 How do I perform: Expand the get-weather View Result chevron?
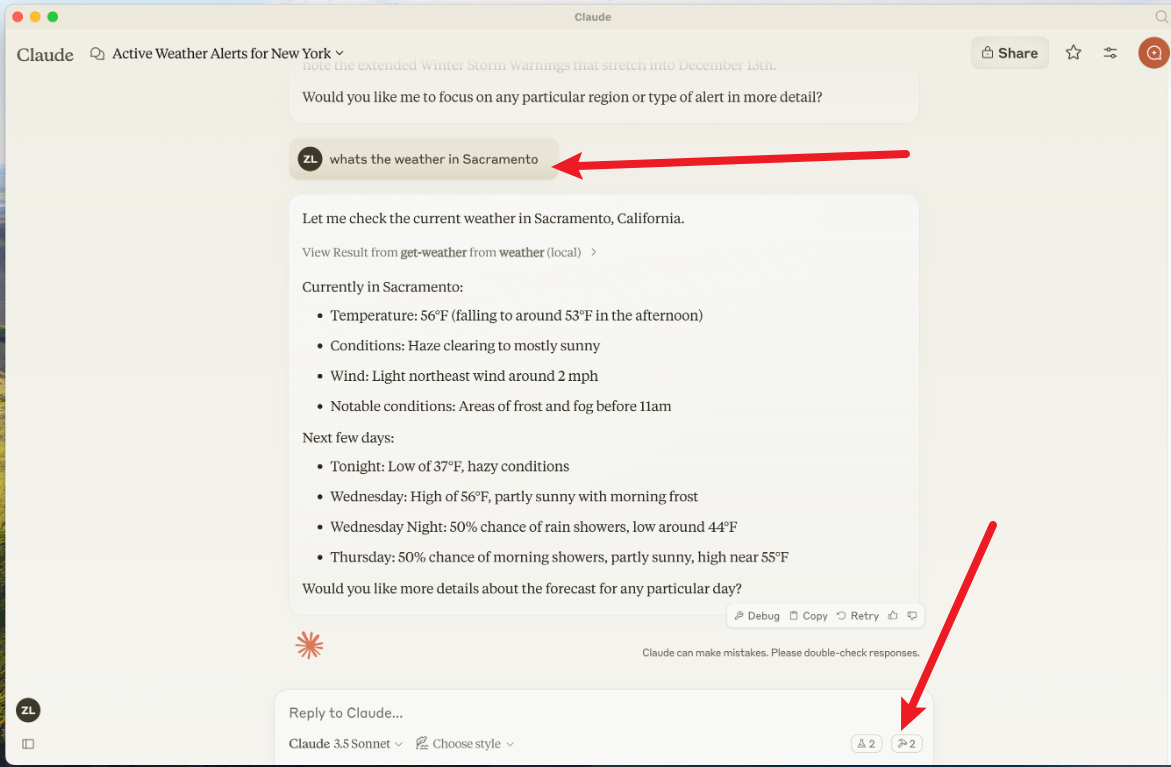pyautogui.click(x=594, y=252)
